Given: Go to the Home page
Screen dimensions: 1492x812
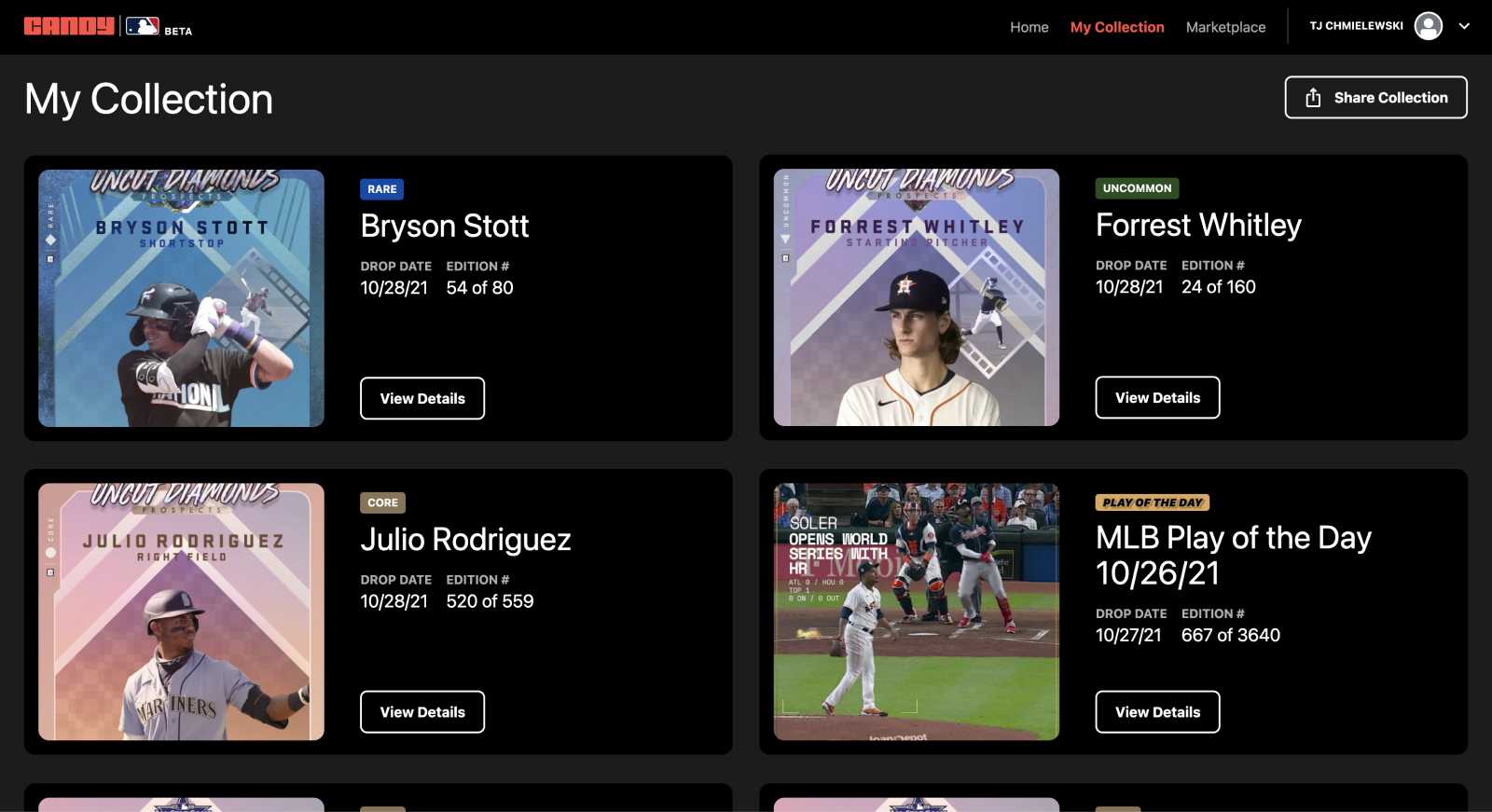Looking at the screenshot, I should point(1029,27).
